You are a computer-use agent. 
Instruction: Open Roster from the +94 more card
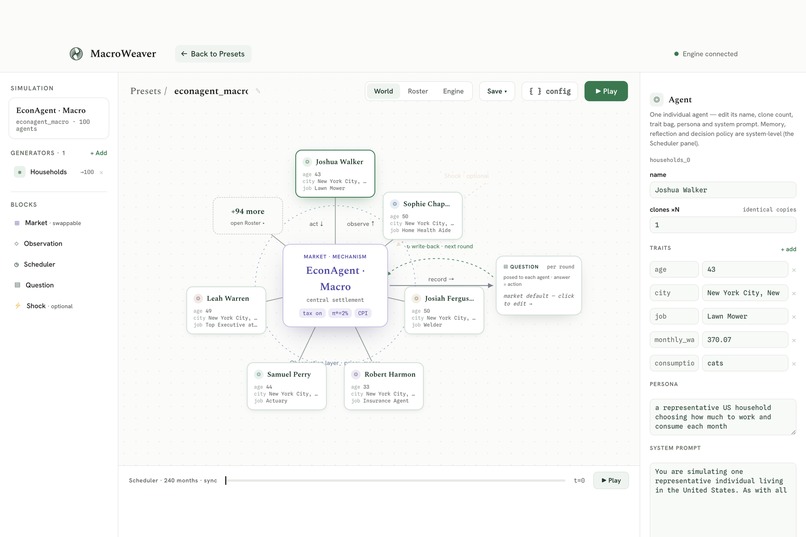(248, 216)
